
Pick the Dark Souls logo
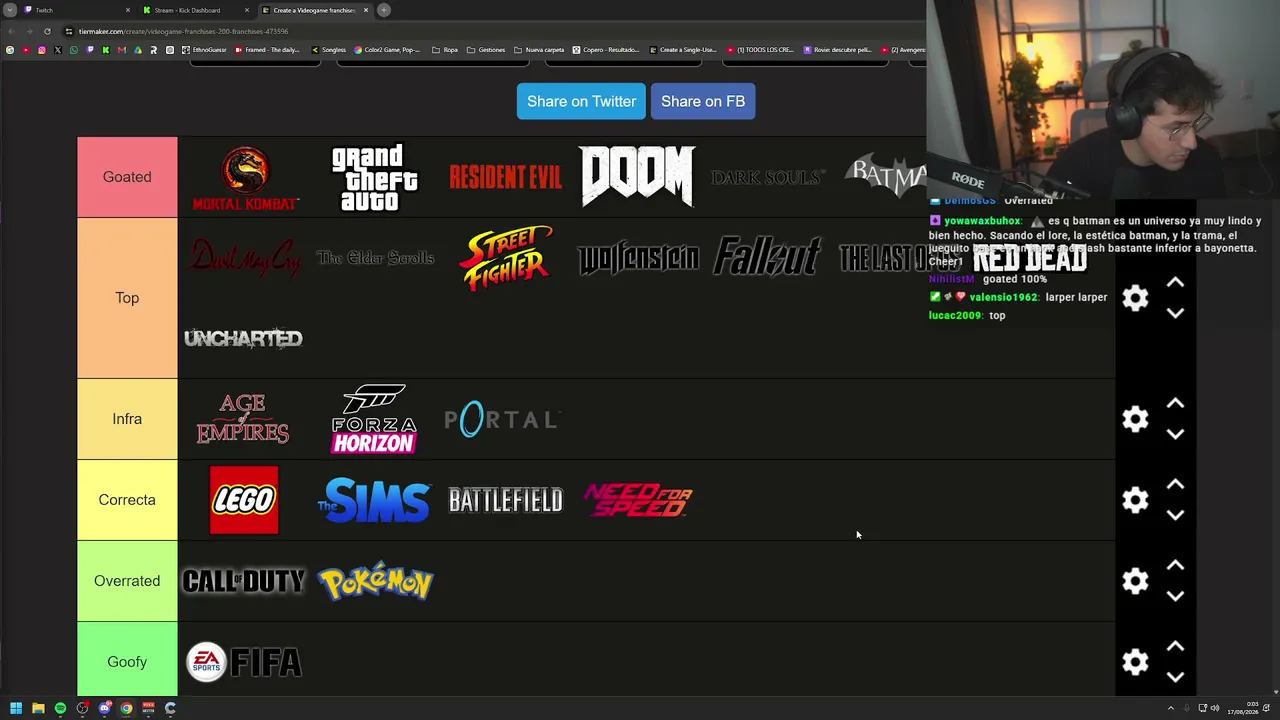(x=768, y=177)
